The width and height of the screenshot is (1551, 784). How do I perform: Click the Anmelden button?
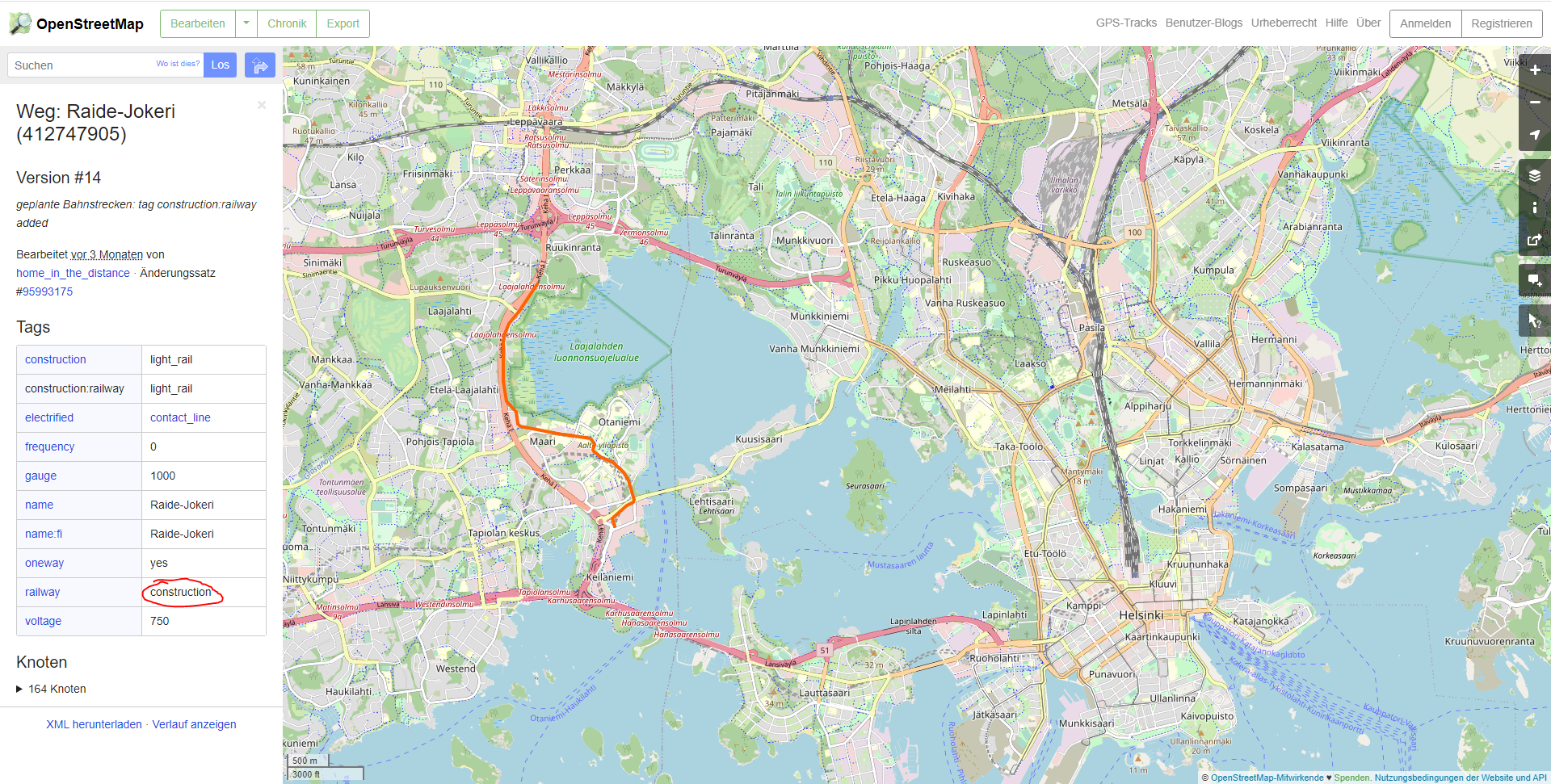click(1425, 23)
